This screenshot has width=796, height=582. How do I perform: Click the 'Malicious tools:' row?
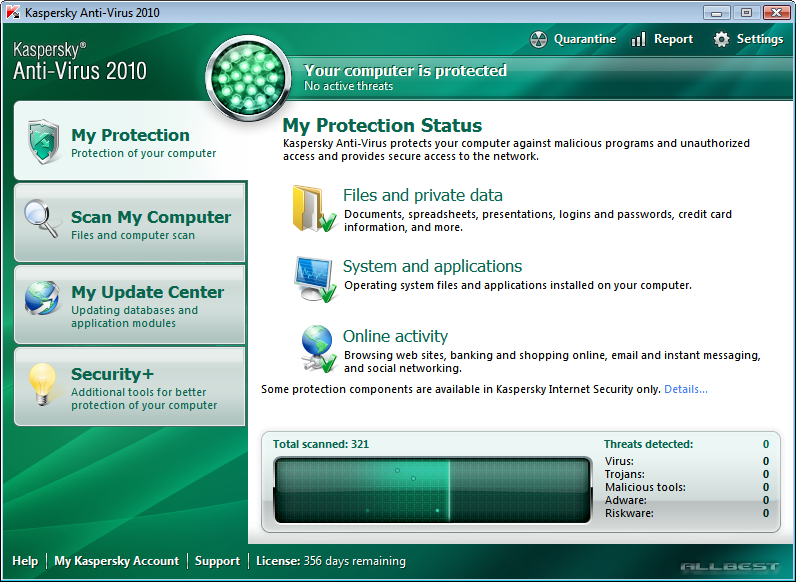coord(686,488)
